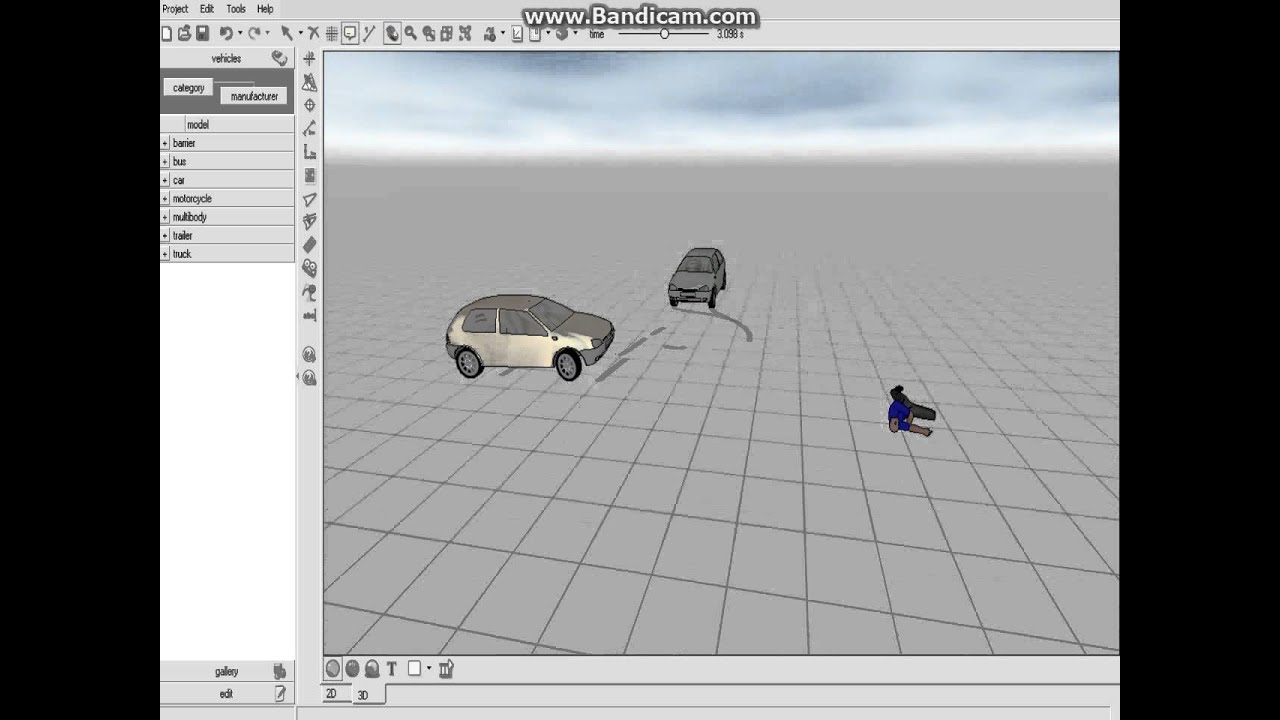This screenshot has height=720, width=1280.
Task: Expand the motorcycle category
Action: point(165,198)
